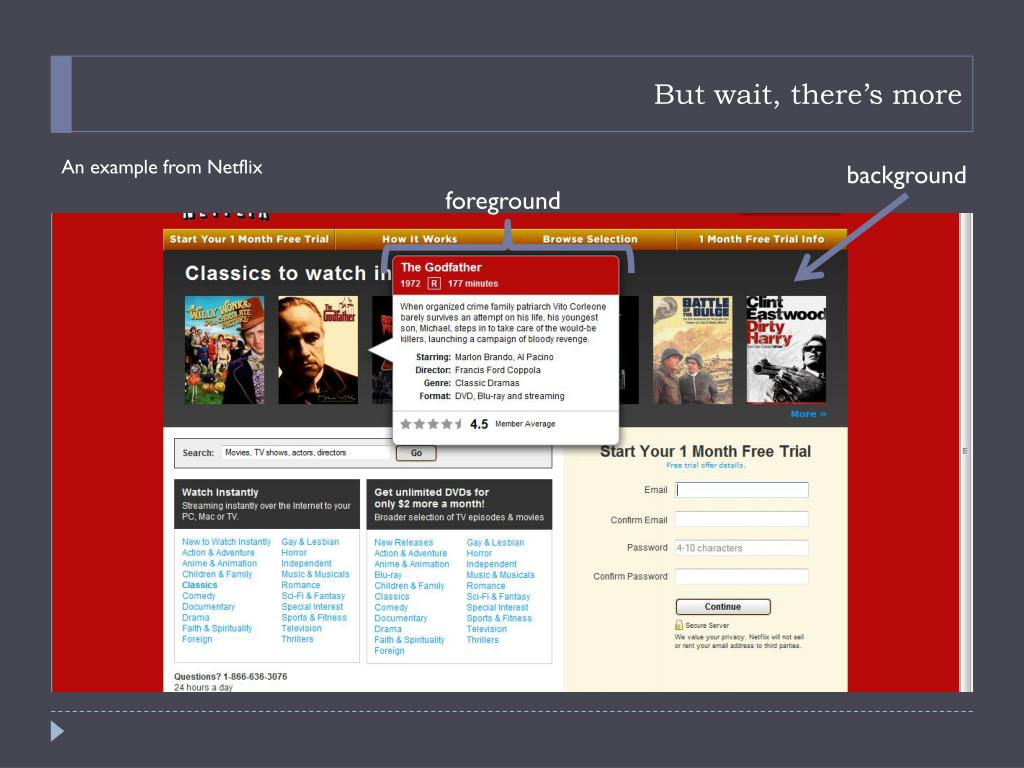
Task: Open Watch Instantly Action & Adventure link
Action: point(218,552)
